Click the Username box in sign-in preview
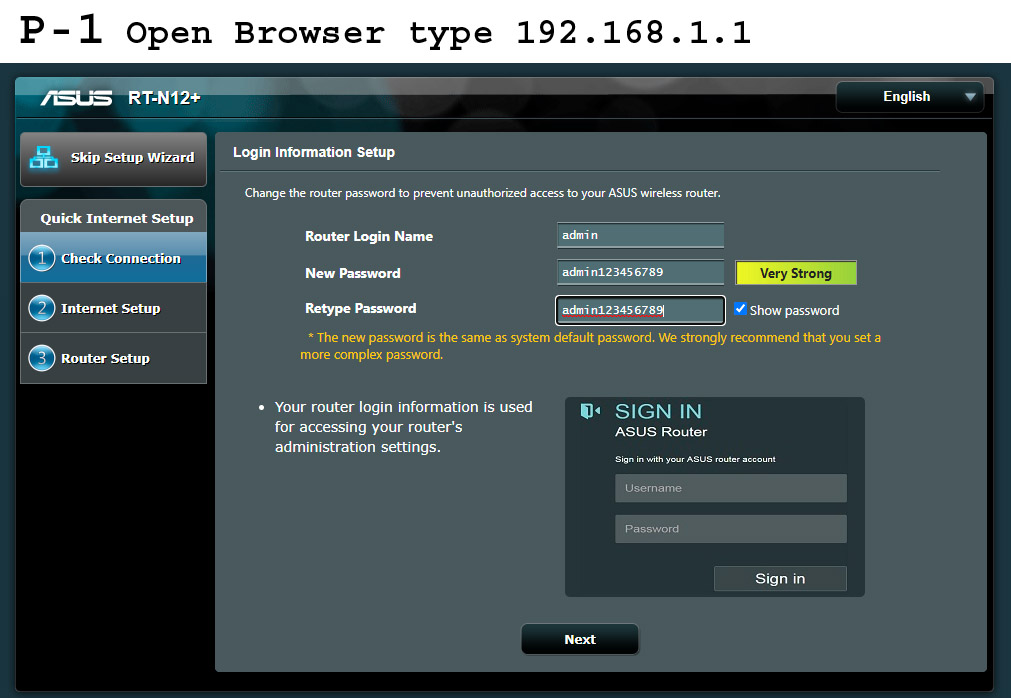The width and height of the screenshot is (1011, 698). tap(730, 488)
